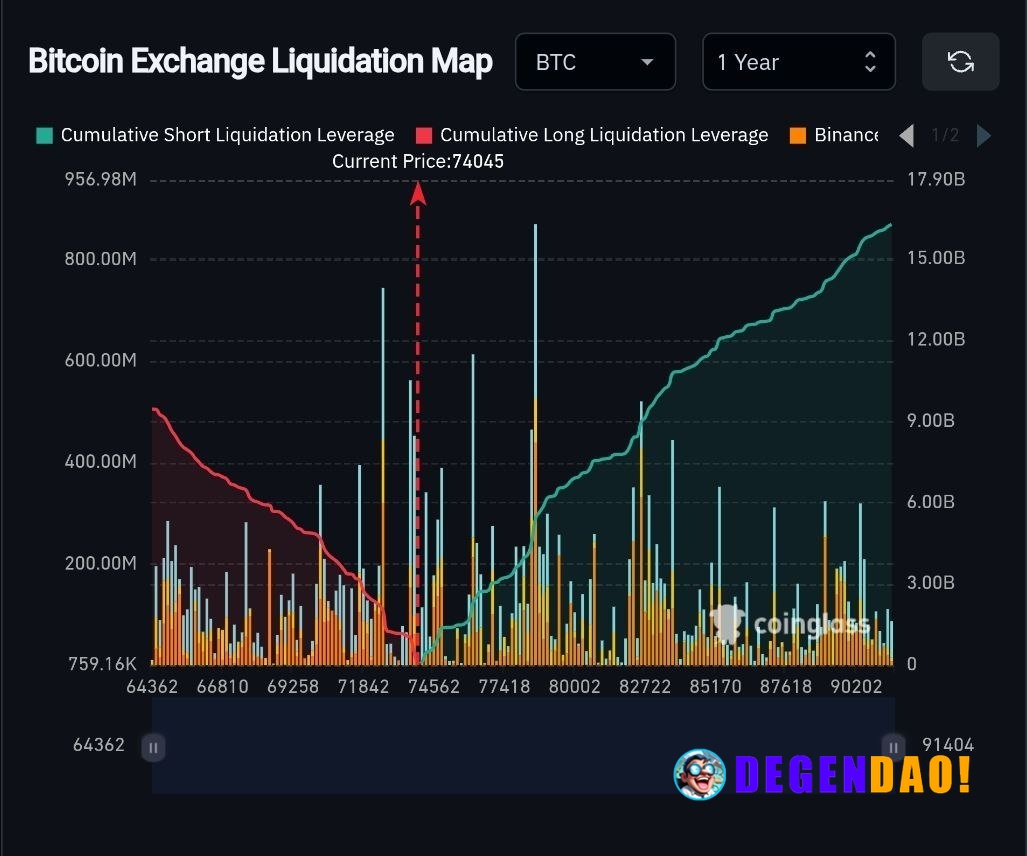Click the 64362 slider start value
The width and height of the screenshot is (1027, 856).
pyautogui.click(x=99, y=745)
